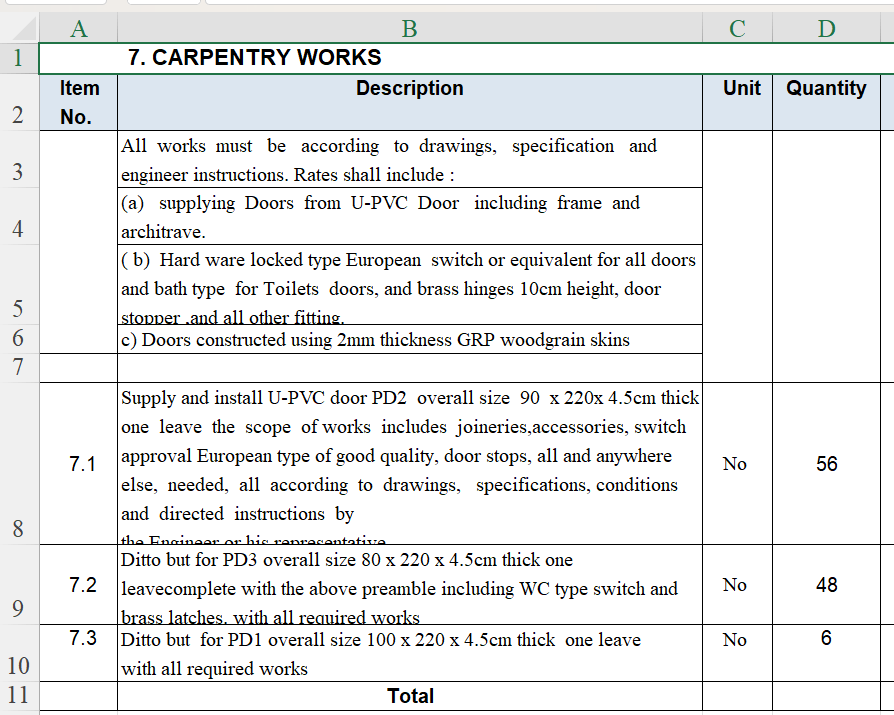
Task: Select column header C
Action: (737, 28)
